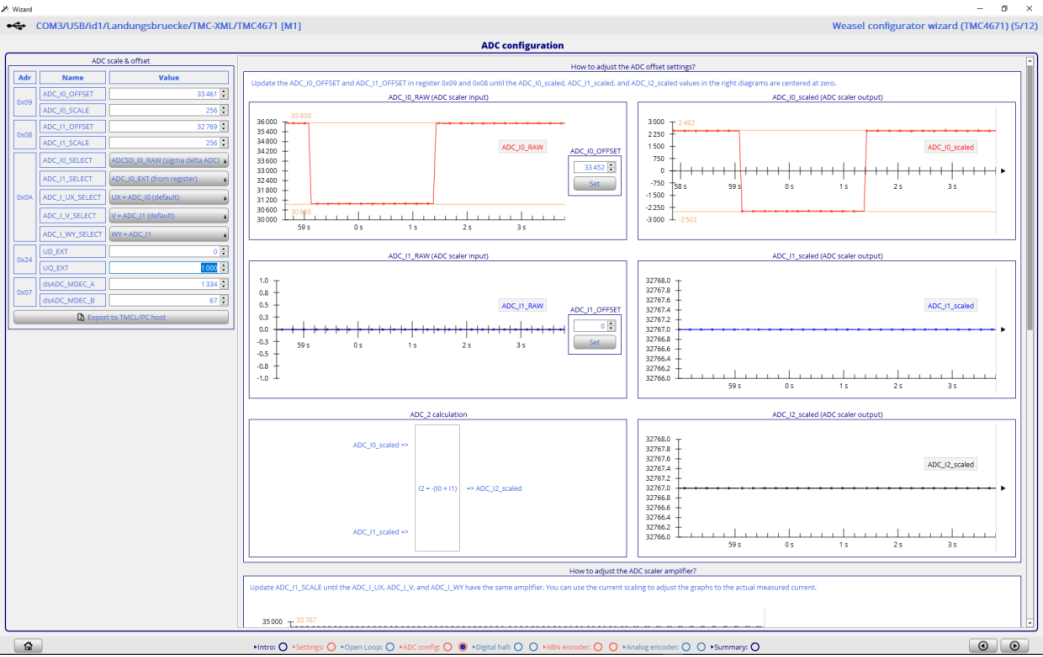Click the Export to TMCL/PC host button
This screenshot has width=1043, height=657.
121,317
